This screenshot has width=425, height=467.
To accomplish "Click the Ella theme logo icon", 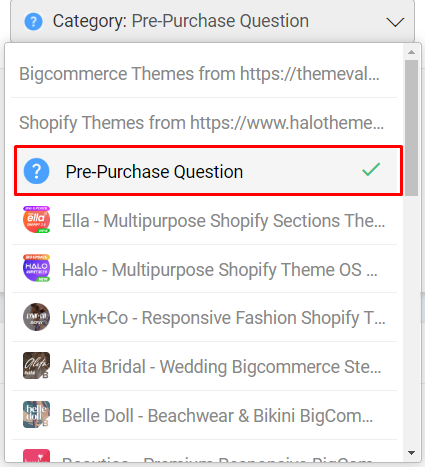I will (36, 220).
